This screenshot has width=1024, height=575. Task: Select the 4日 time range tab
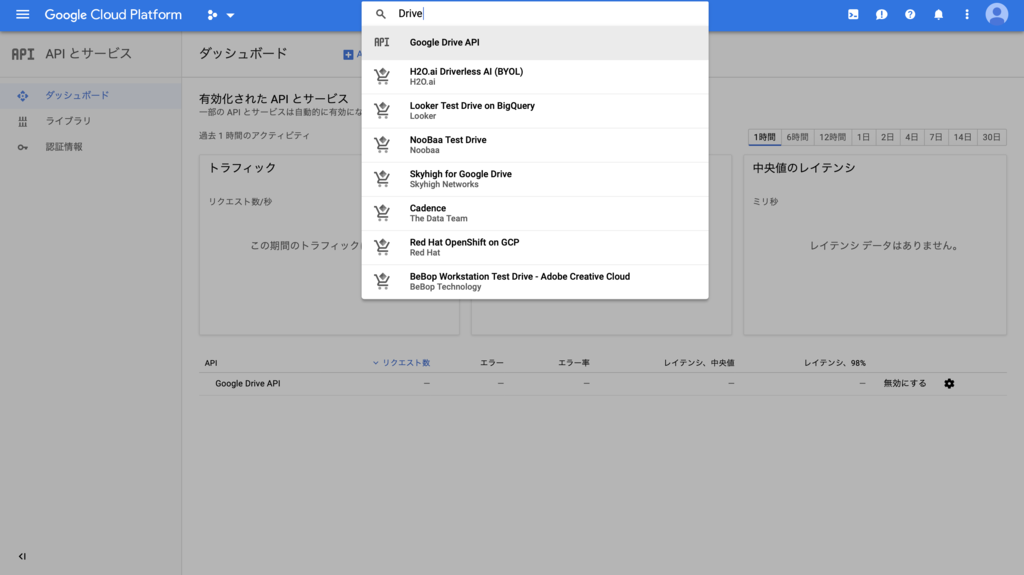tap(912, 137)
